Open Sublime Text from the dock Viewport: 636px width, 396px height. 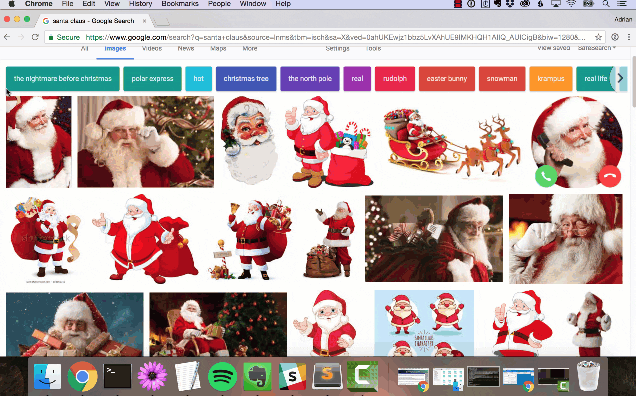tap(327, 376)
